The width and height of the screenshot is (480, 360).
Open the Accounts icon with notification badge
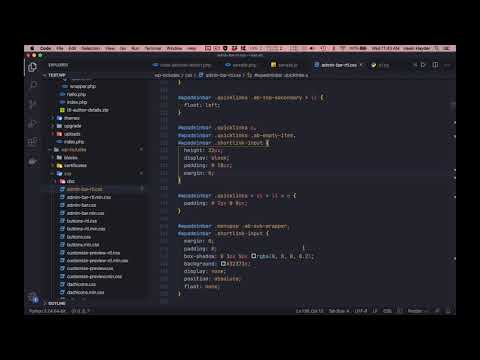coord(33,297)
